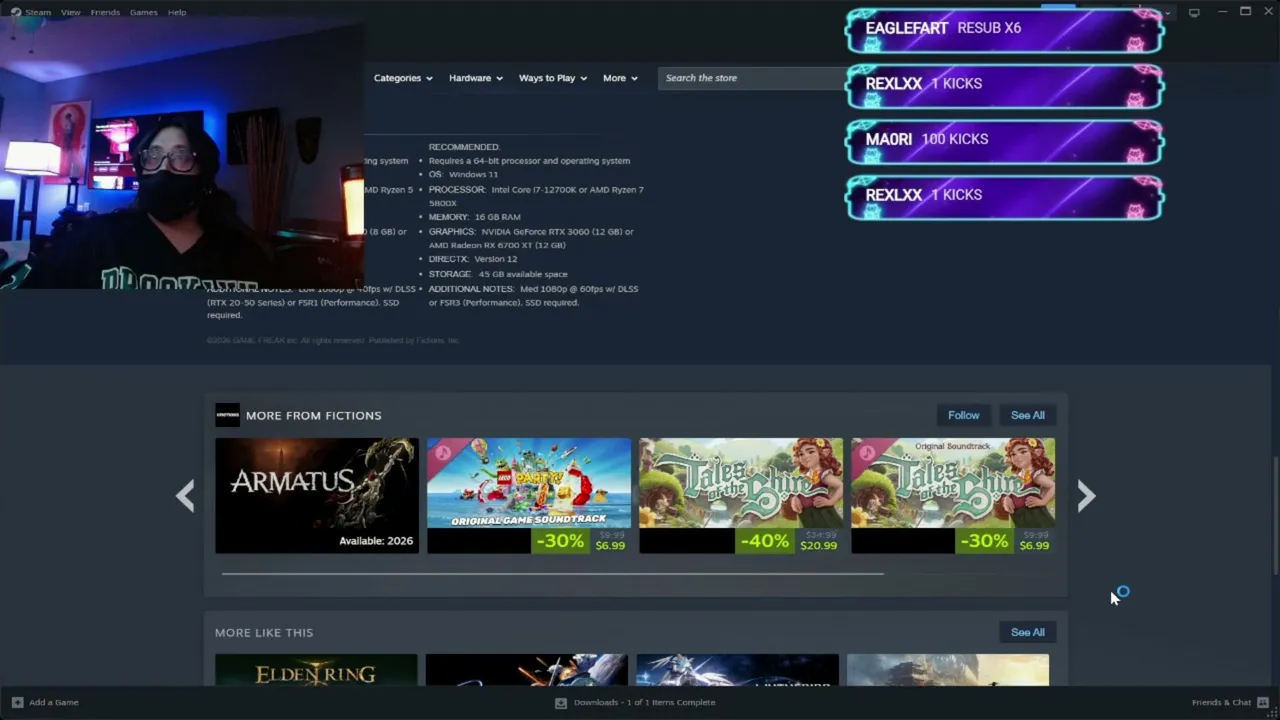Click the $20.99 price on Tales of the Shire
The width and height of the screenshot is (1280, 720).
tap(818, 545)
